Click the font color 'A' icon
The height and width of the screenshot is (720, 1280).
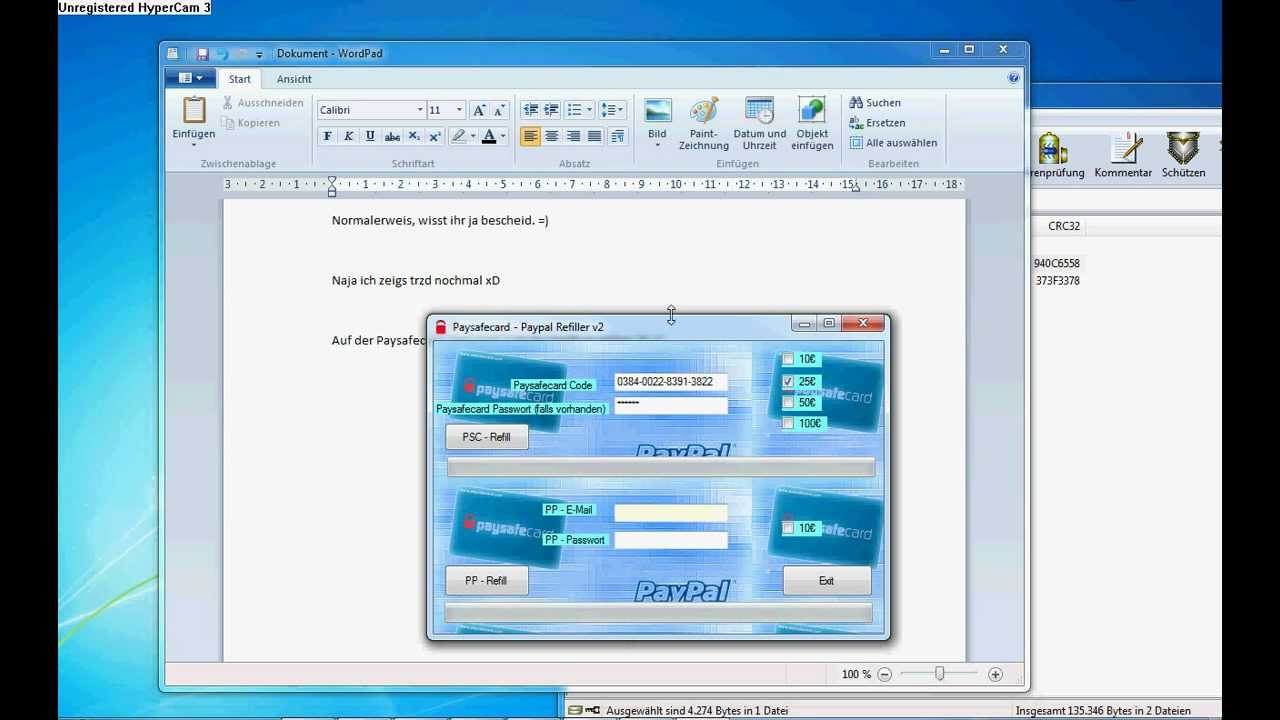point(489,136)
